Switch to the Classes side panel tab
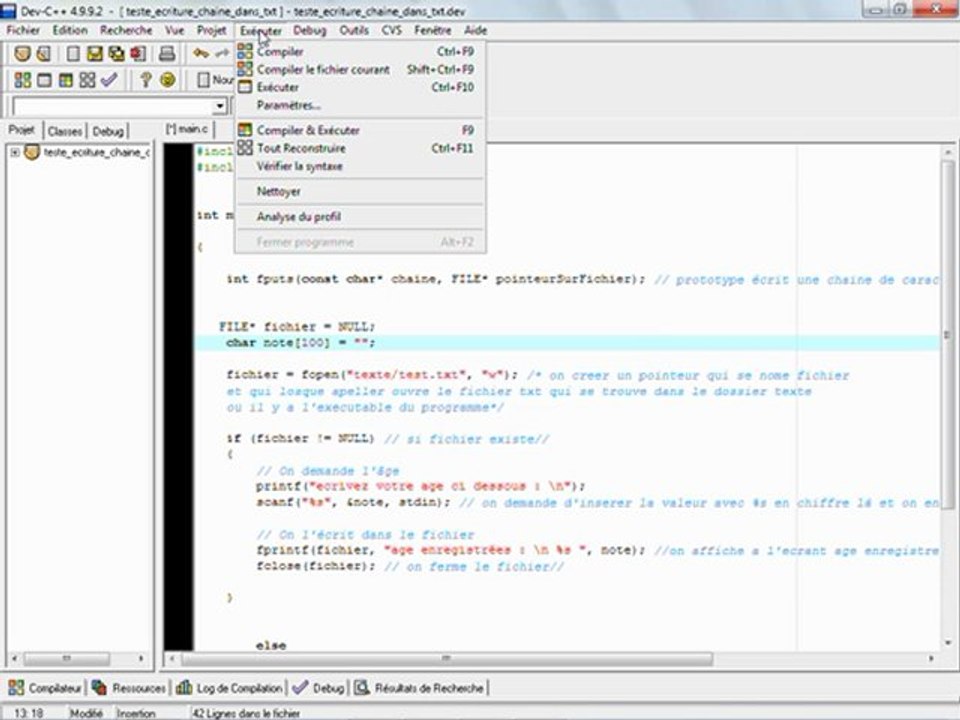The width and height of the screenshot is (960, 720). tap(65, 131)
